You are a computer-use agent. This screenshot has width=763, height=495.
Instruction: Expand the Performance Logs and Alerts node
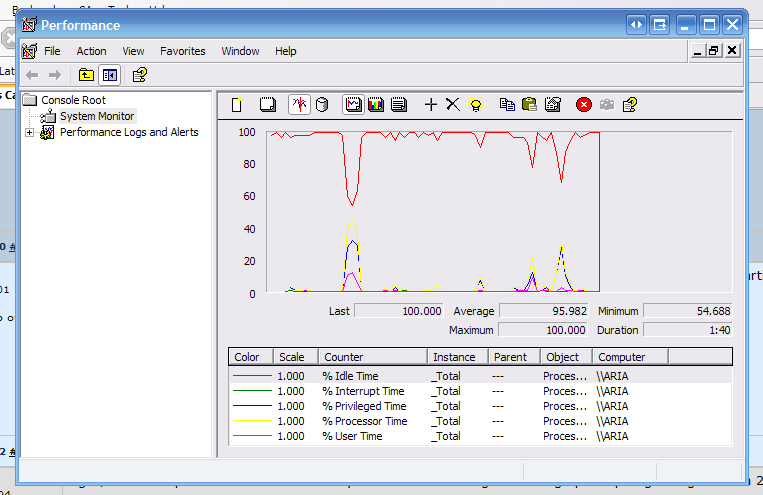[30, 132]
